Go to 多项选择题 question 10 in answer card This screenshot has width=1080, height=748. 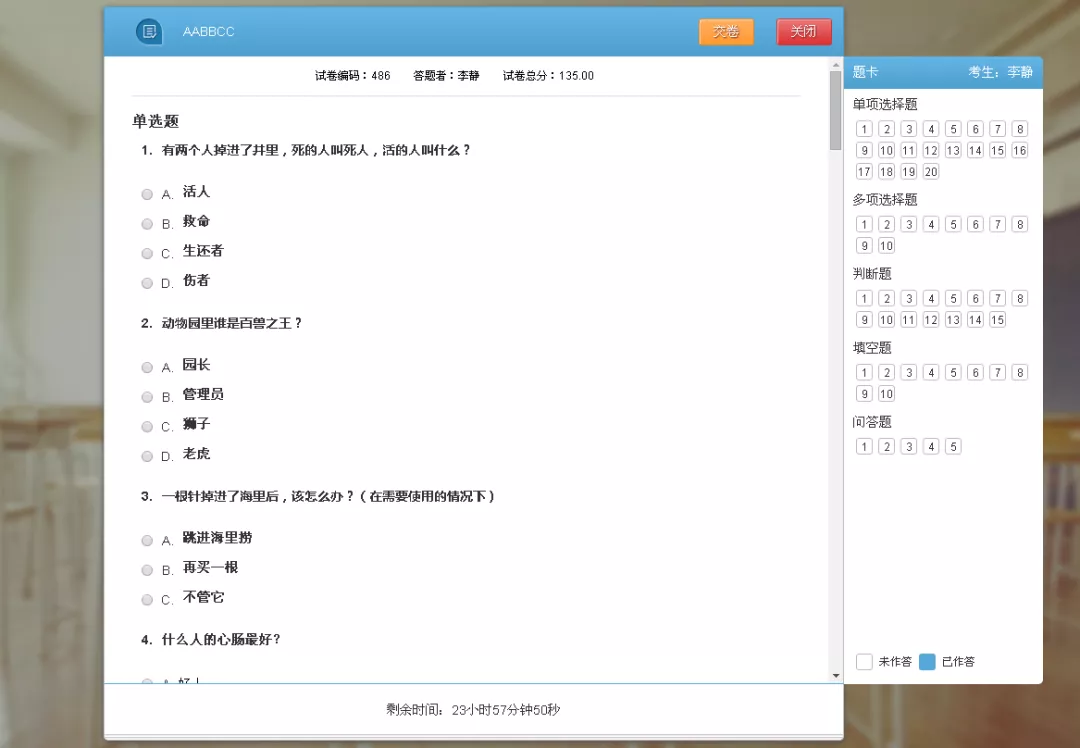(x=886, y=245)
